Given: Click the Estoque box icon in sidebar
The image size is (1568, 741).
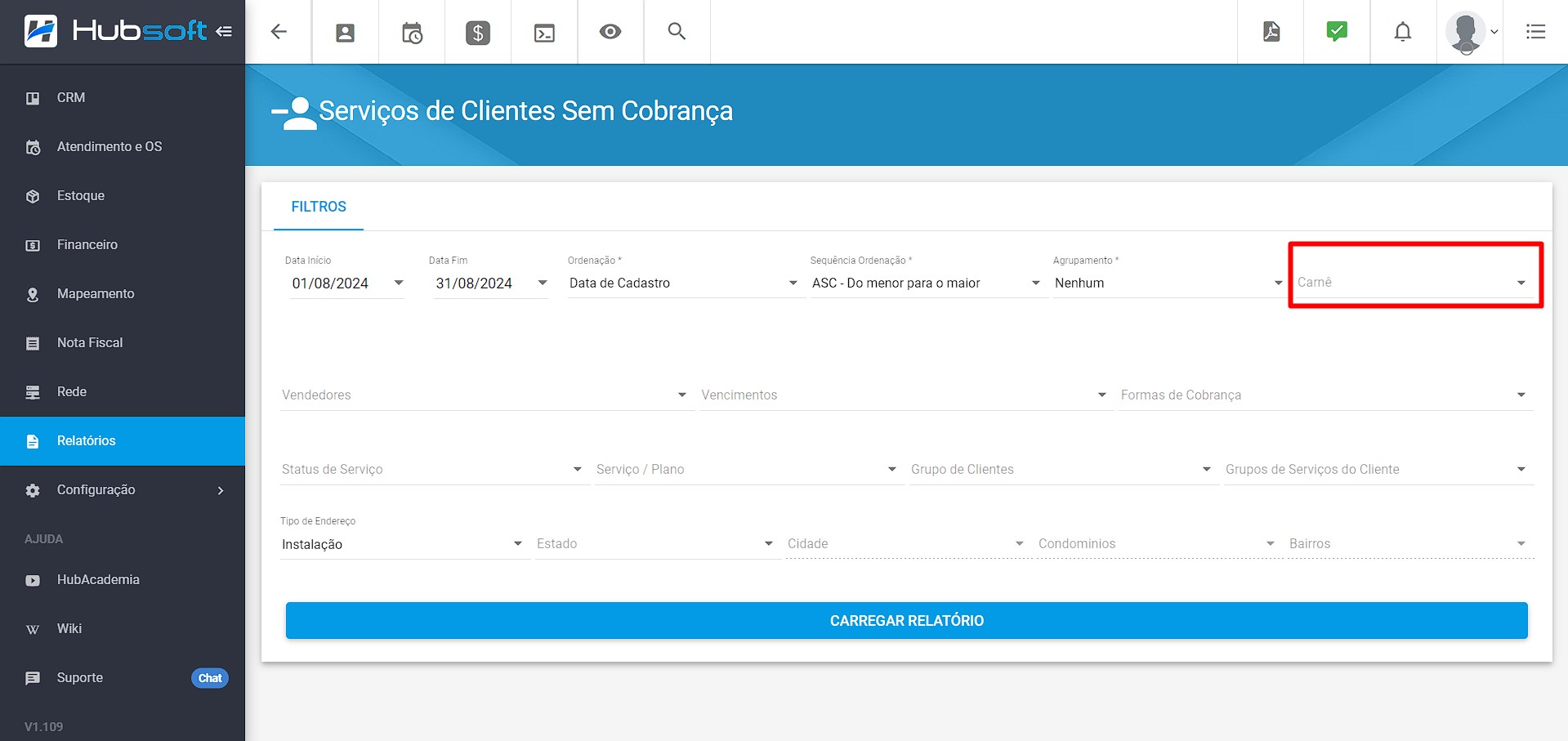Looking at the screenshot, I should click(33, 196).
